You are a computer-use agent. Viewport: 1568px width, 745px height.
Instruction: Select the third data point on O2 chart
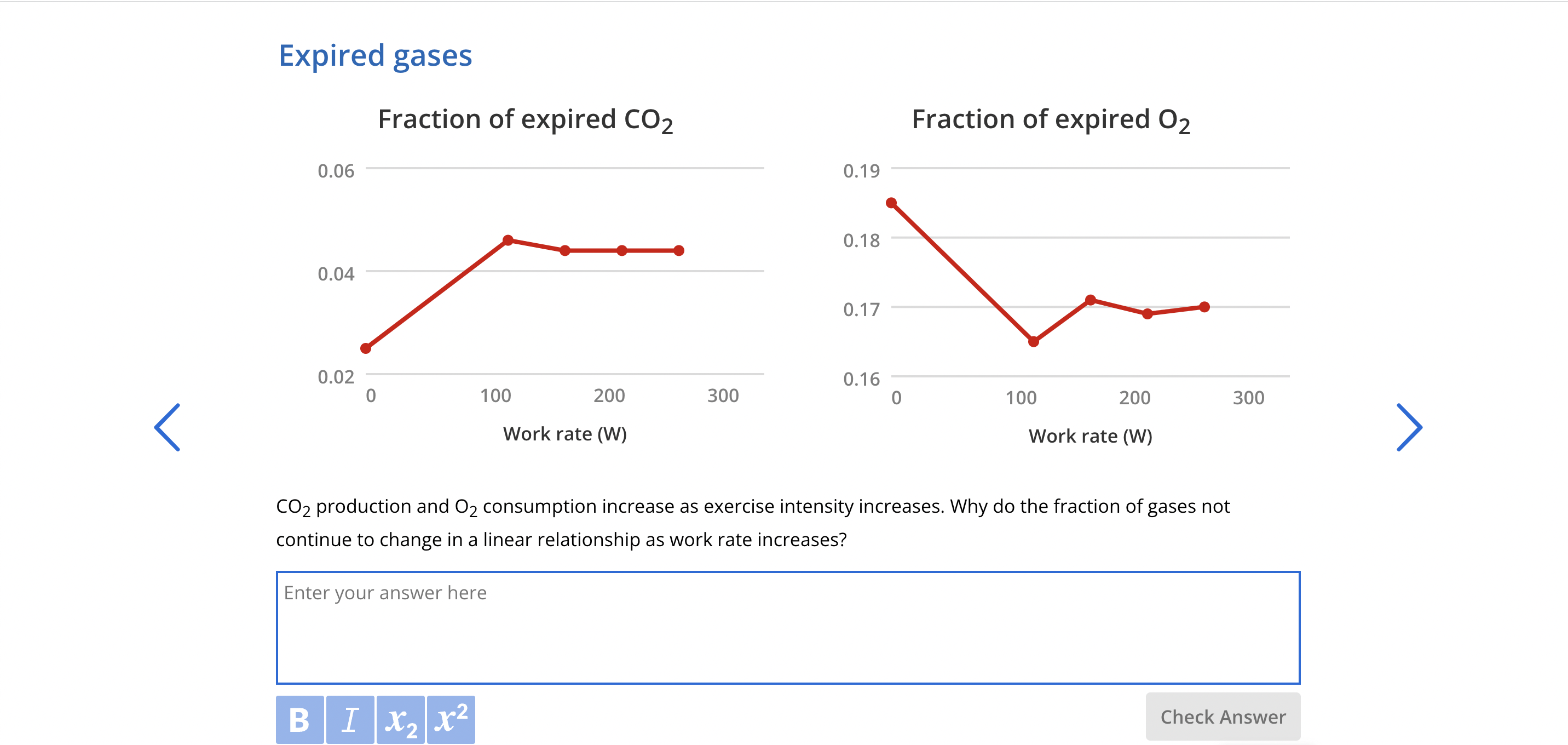pos(1089,299)
